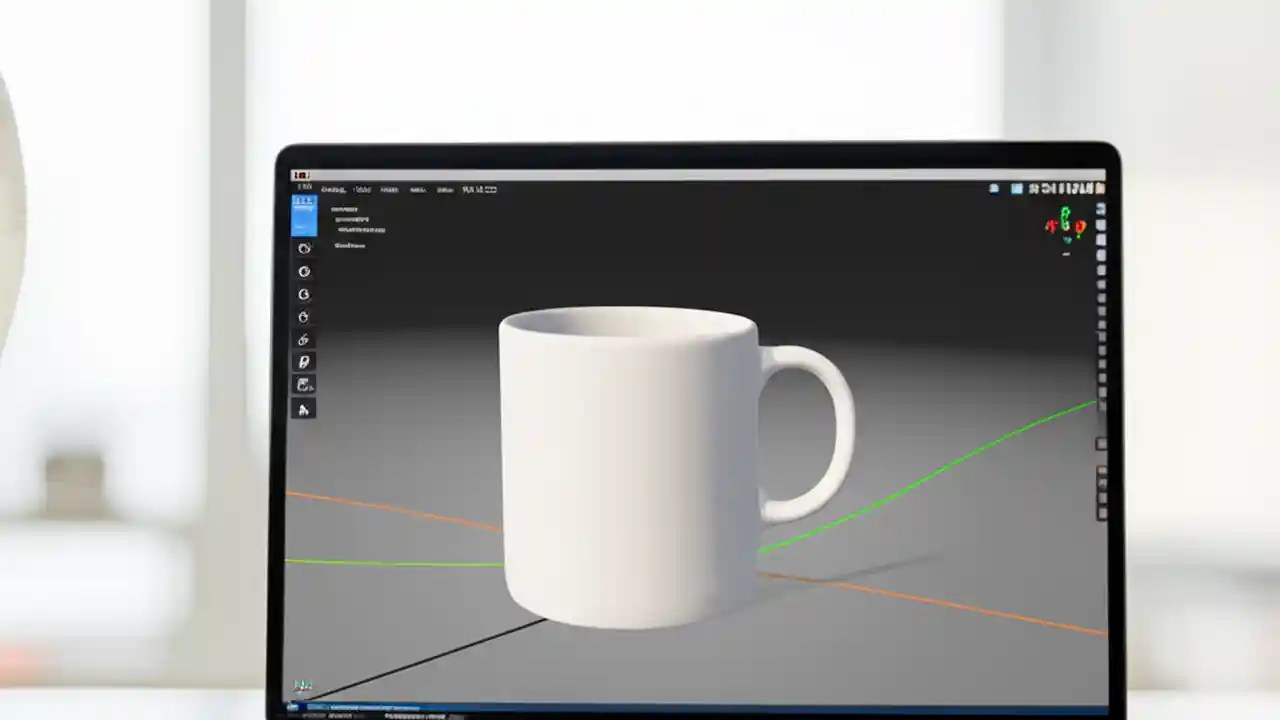Select the top rotate tool in left toolbar

[x=304, y=248]
